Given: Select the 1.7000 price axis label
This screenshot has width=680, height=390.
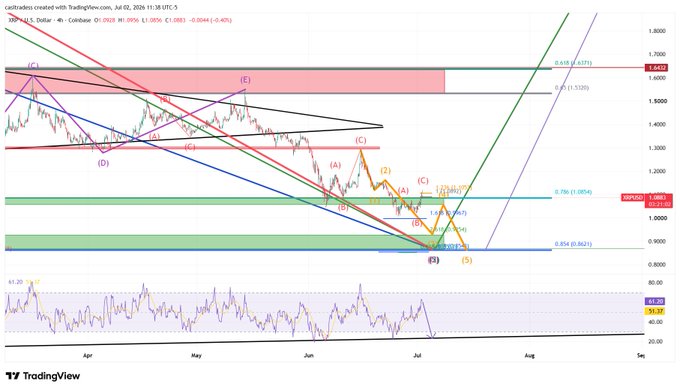Looking at the screenshot, I should (657, 54).
